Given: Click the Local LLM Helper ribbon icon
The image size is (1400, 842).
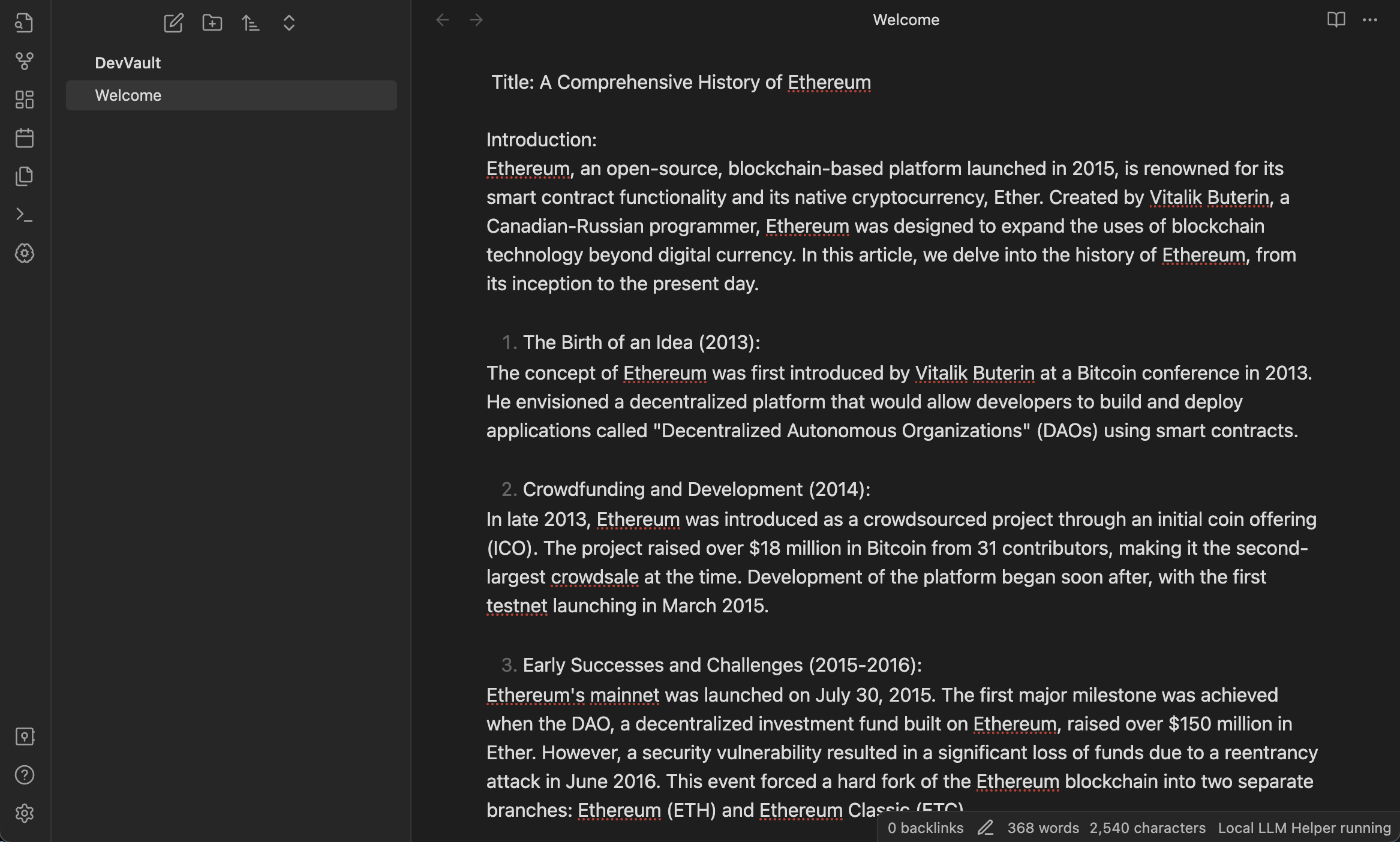Looking at the screenshot, I should click(x=24, y=253).
